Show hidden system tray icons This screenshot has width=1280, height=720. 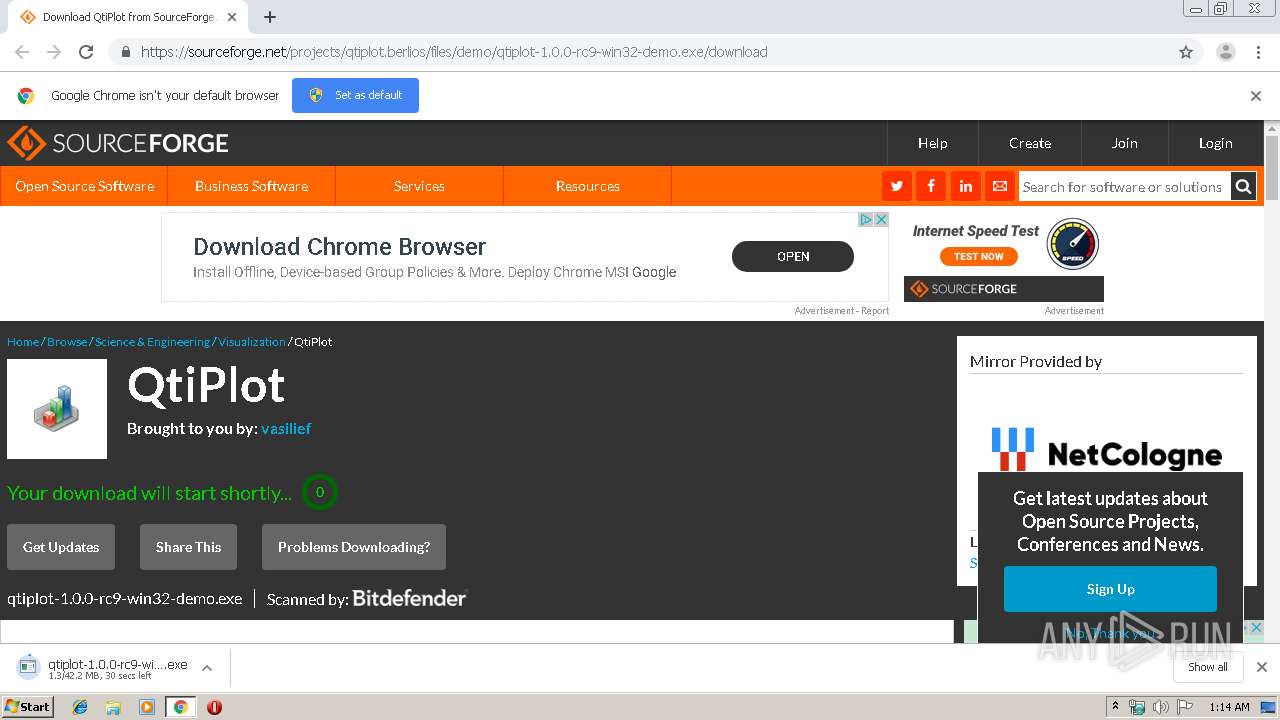(x=1114, y=707)
